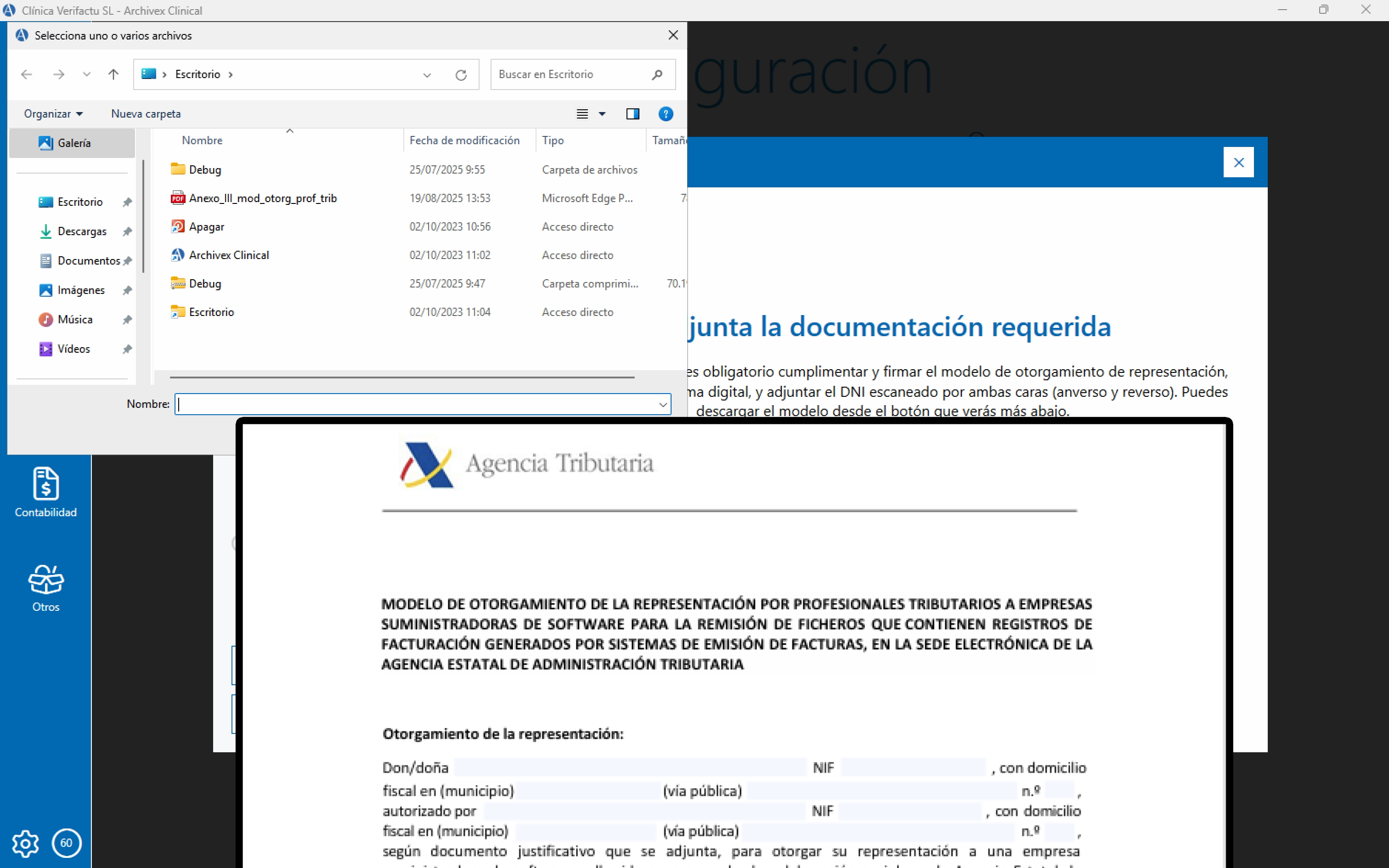Navigate back in the file dialog
The height and width of the screenshot is (868, 1389).
point(26,74)
